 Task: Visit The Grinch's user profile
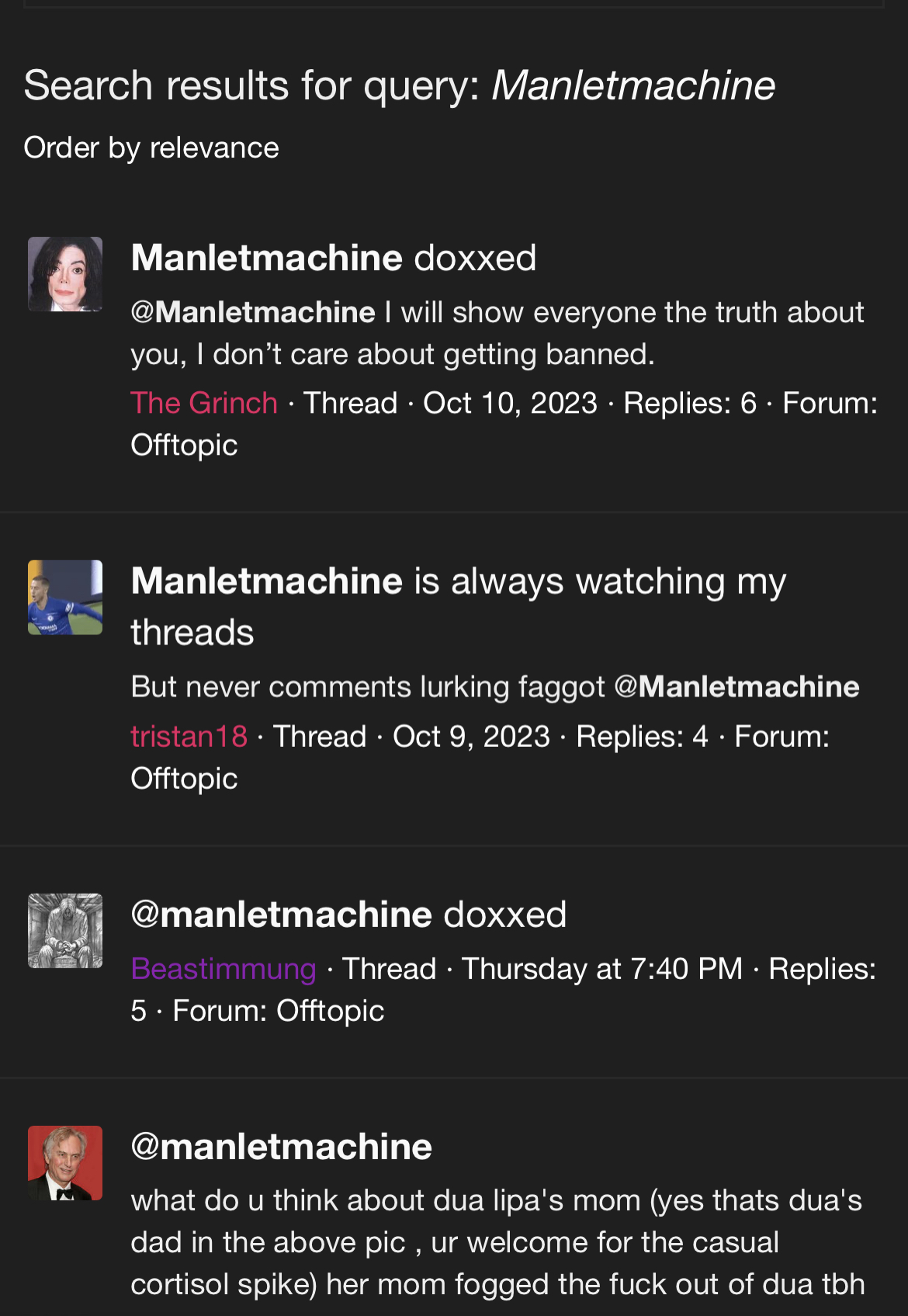pyautogui.click(x=204, y=403)
